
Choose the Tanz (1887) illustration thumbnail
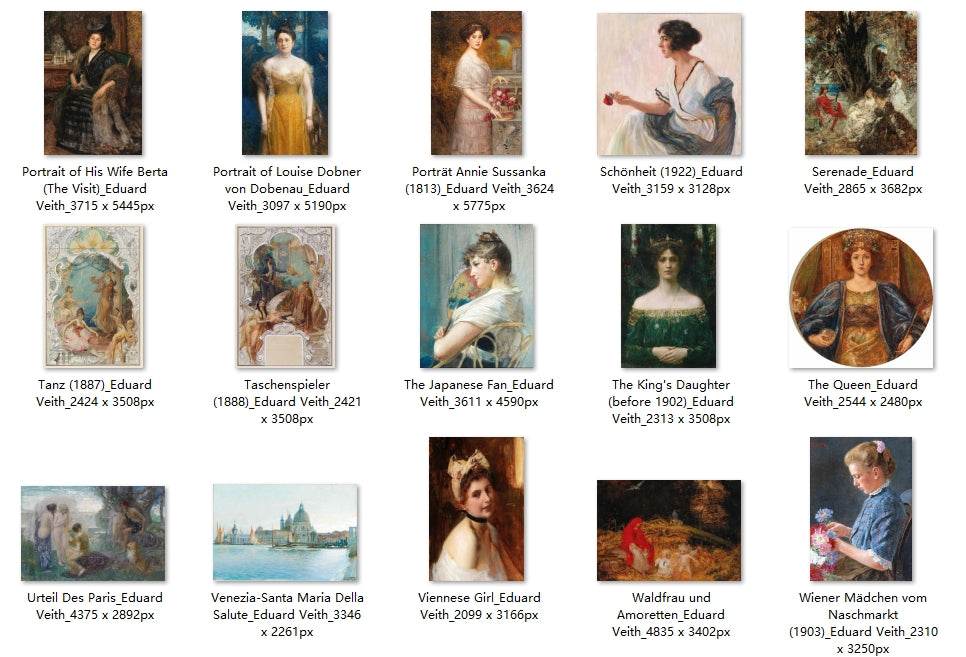94,296
